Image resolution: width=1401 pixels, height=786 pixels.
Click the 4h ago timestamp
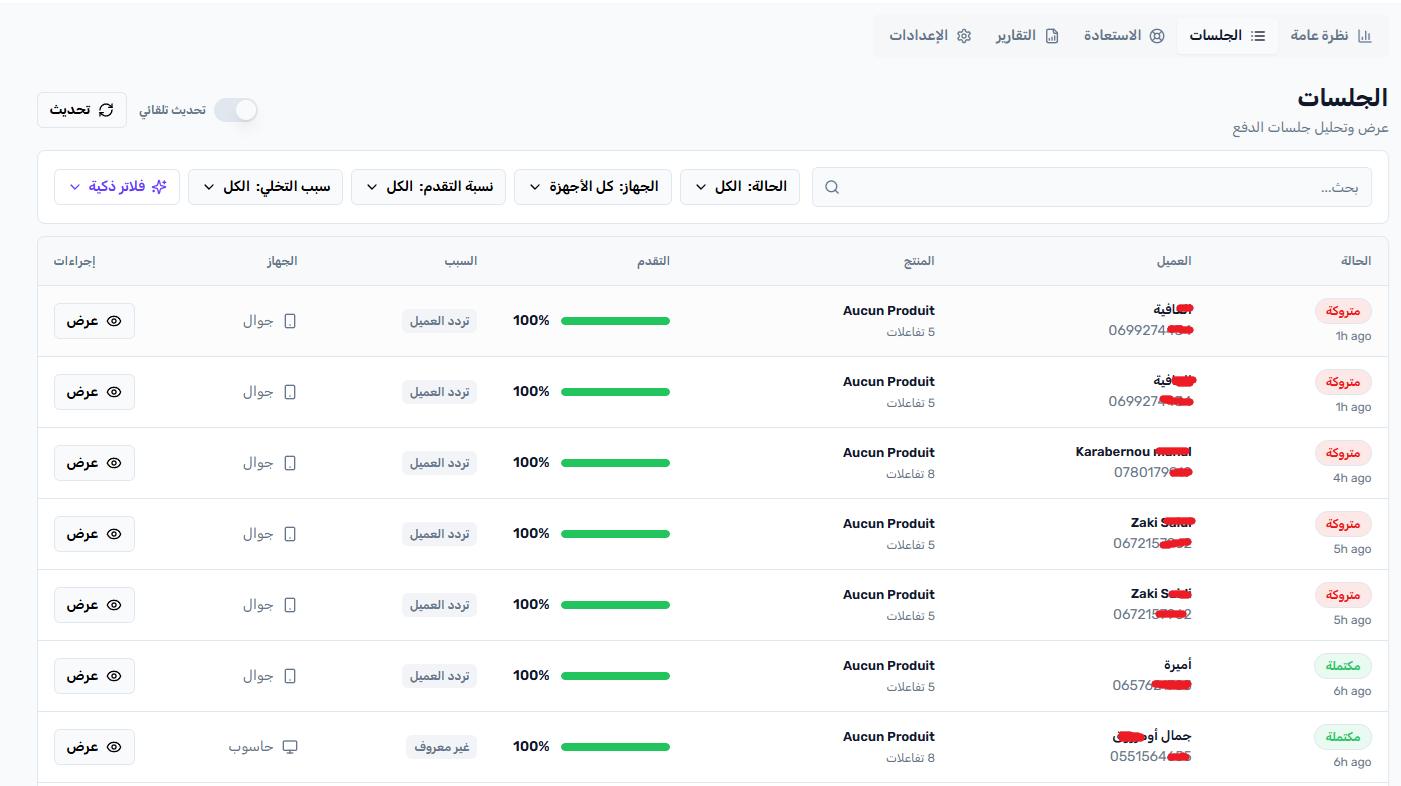1352,478
